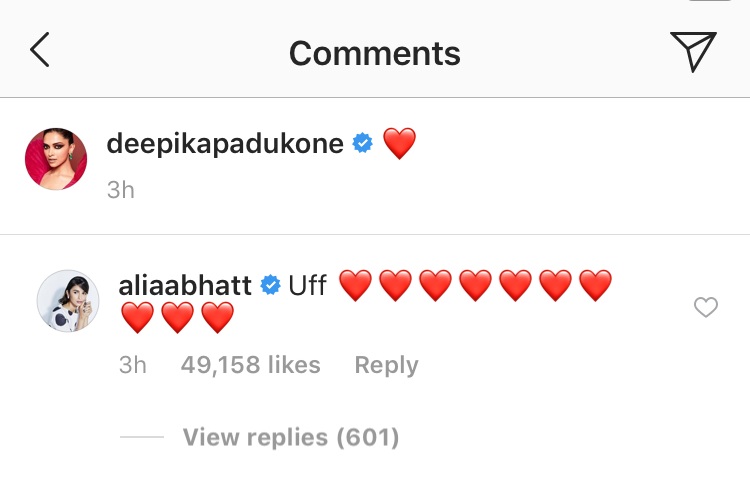The height and width of the screenshot is (502, 750).
Task: Open the 49,158 likes list
Action: (x=250, y=365)
